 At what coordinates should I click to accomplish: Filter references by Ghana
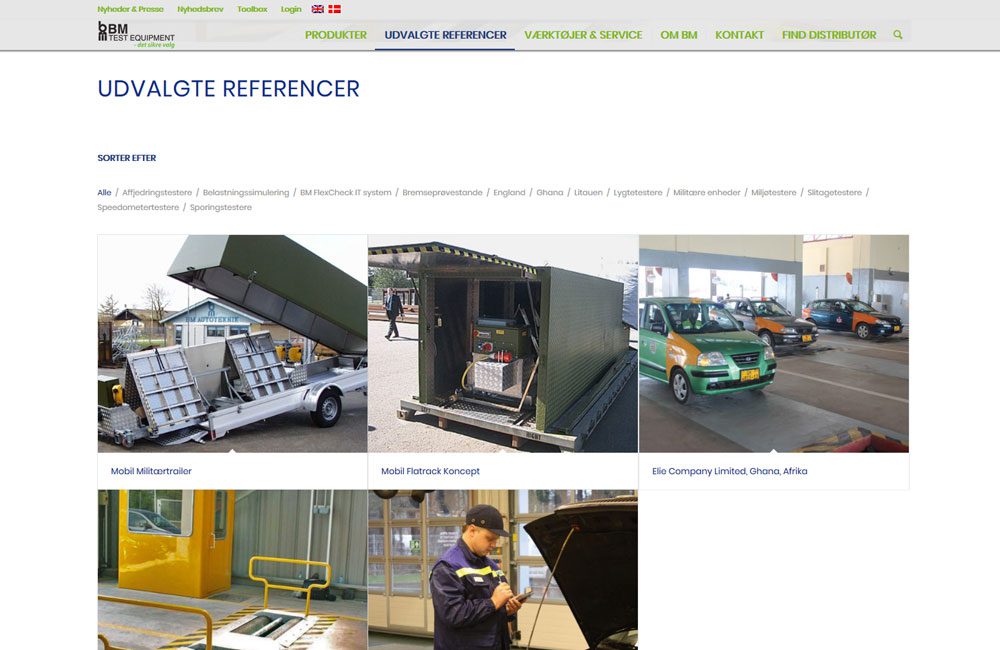tap(550, 192)
